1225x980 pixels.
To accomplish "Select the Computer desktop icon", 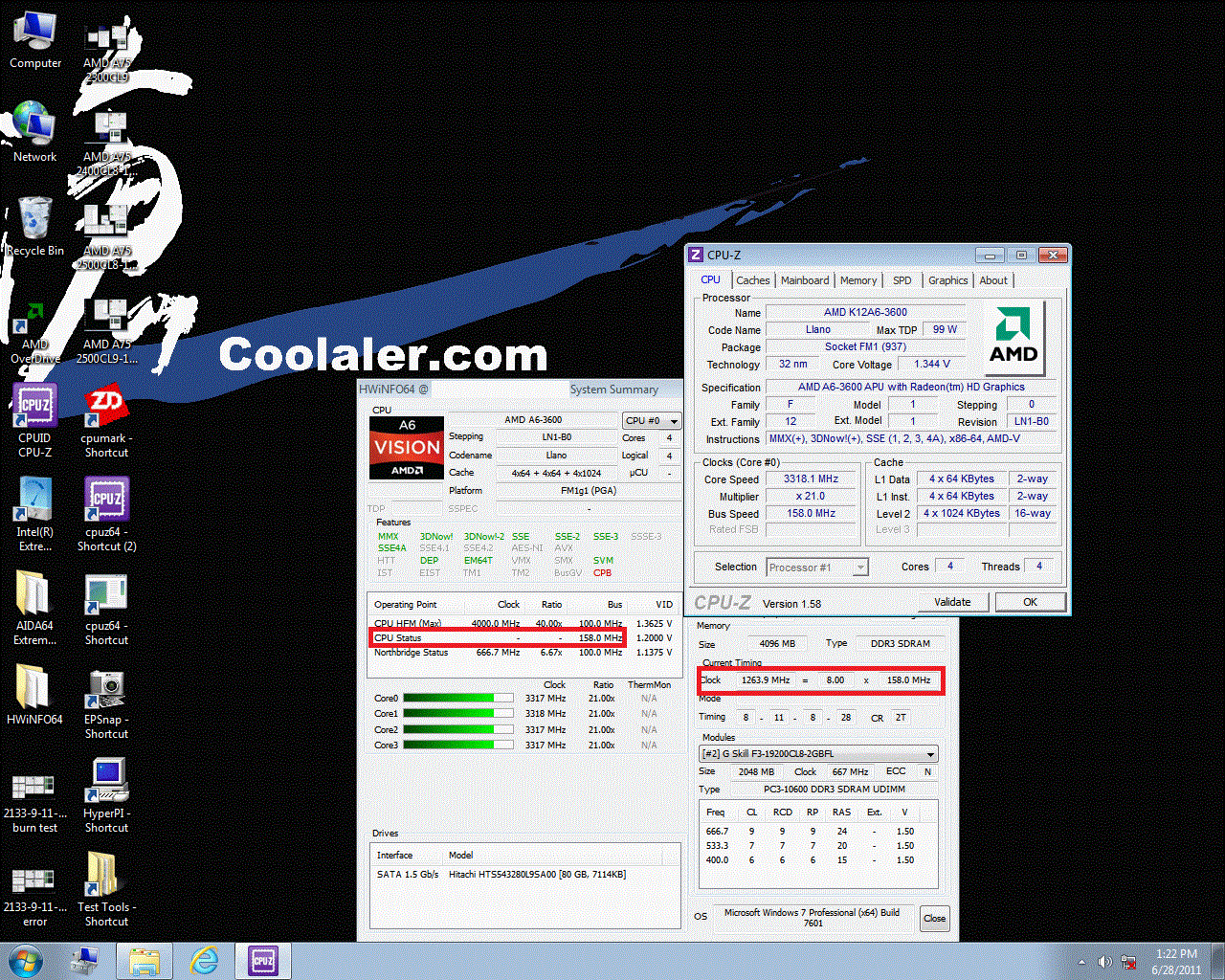I will click(35, 40).
